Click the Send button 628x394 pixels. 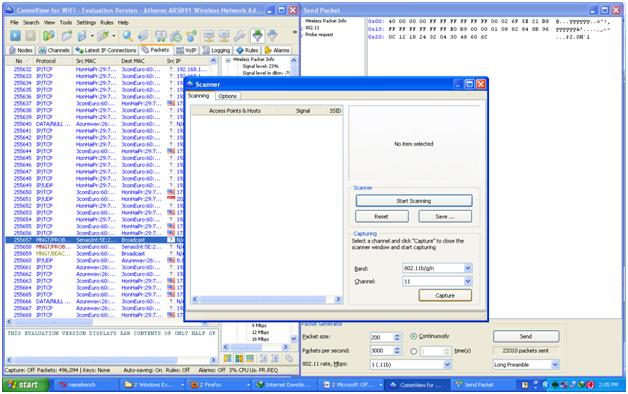[526, 336]
